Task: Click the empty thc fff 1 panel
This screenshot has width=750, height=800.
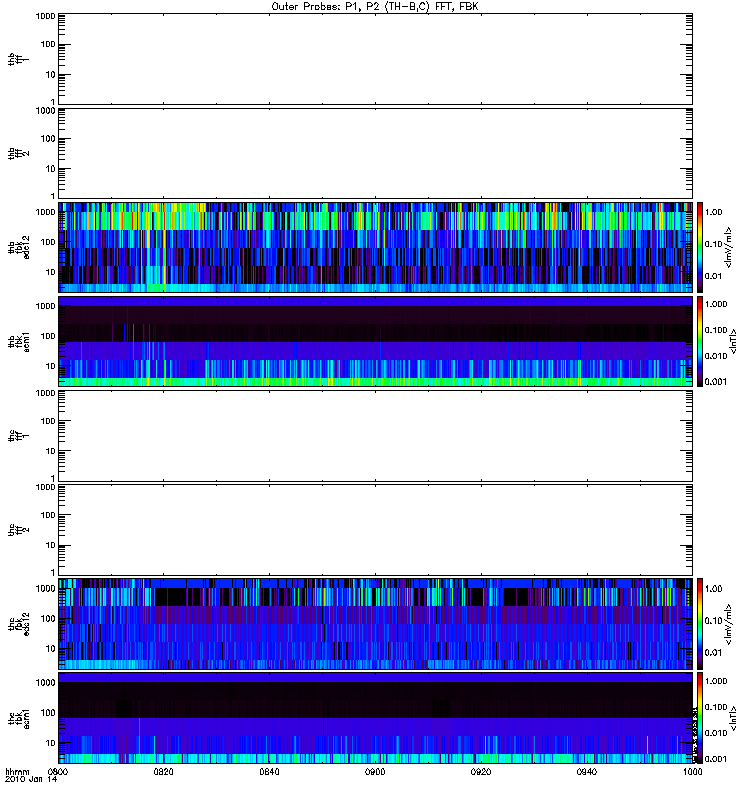Action: click(x=376, y=436)
